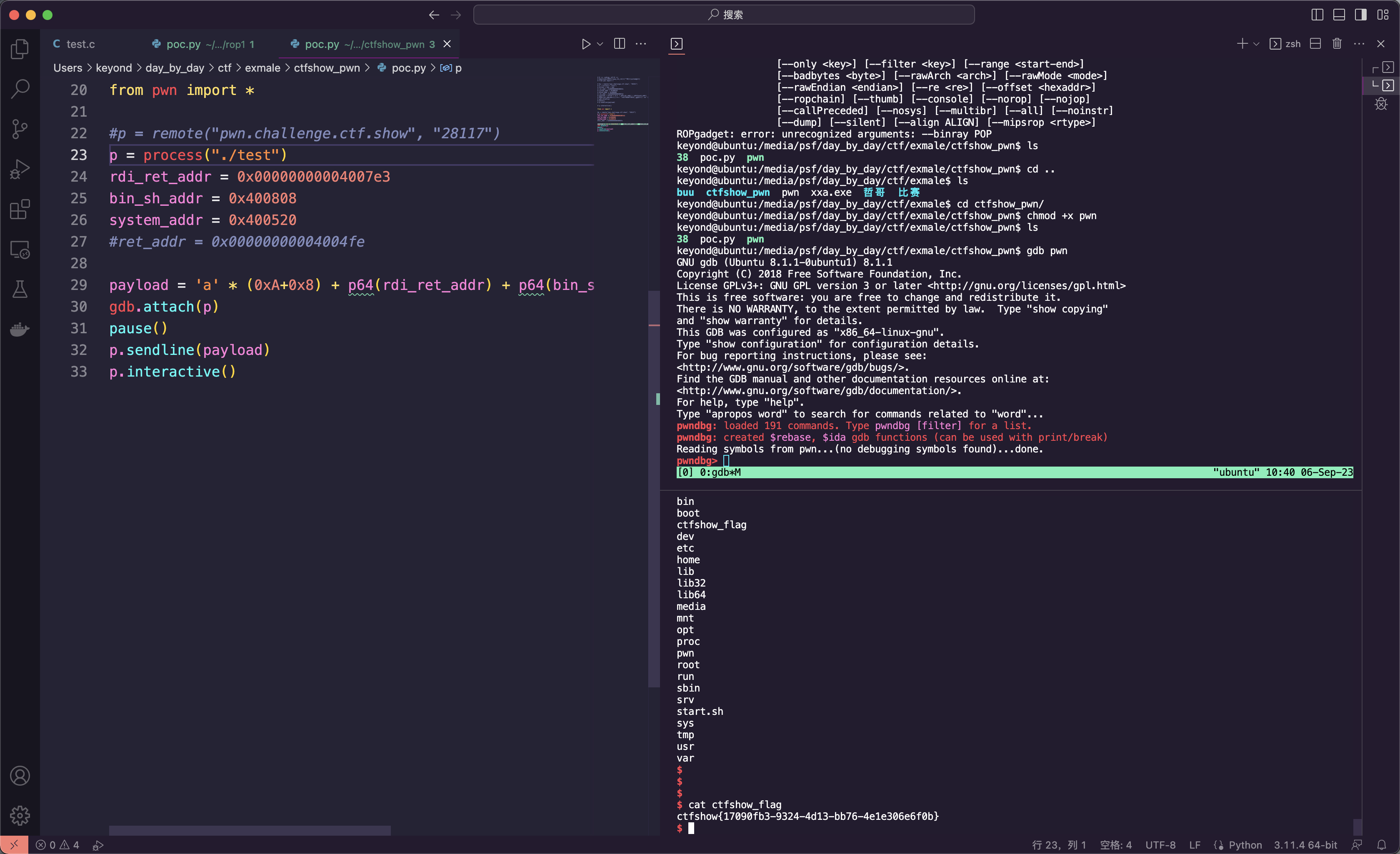1400x854 pixels.
Task: Toggle secondary sidebar visibility in title bar
Action: coord(1360,15)
